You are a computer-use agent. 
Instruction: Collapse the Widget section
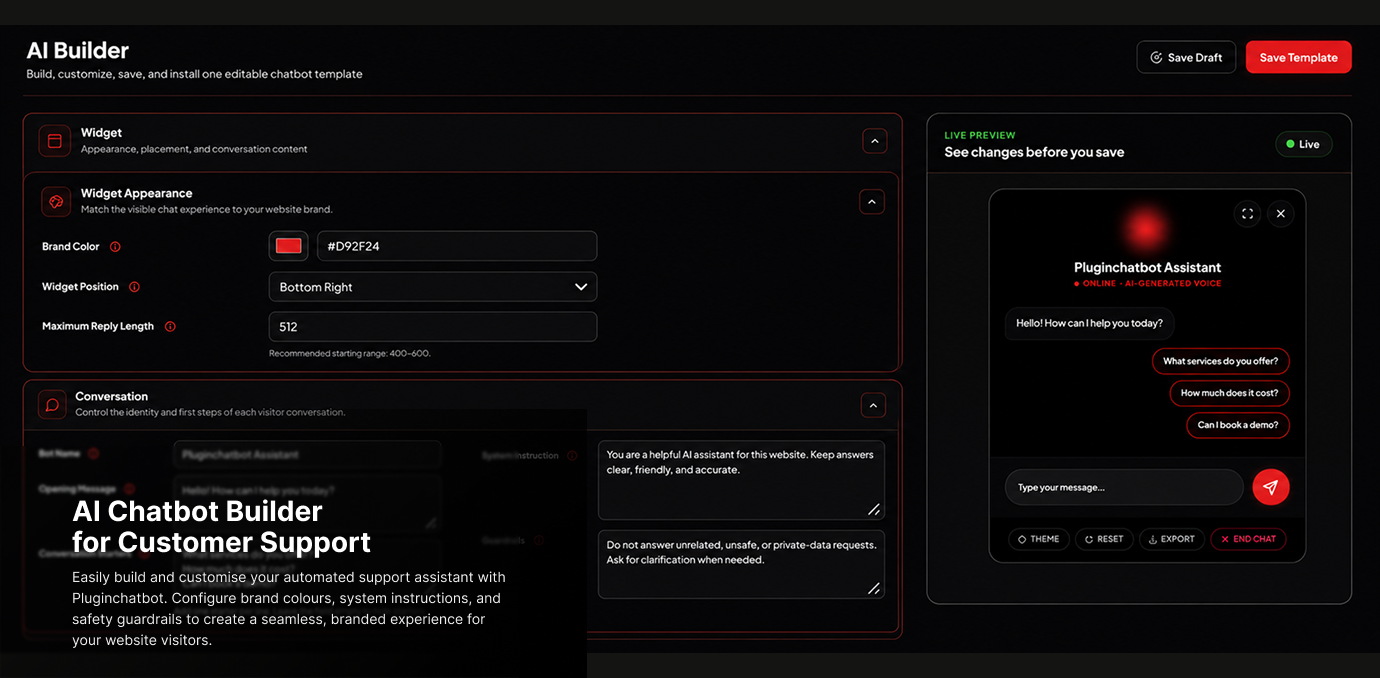pos(875,141)
